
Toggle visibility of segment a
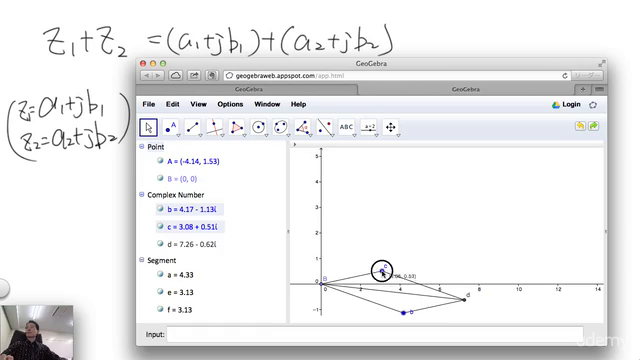[160, 274]
